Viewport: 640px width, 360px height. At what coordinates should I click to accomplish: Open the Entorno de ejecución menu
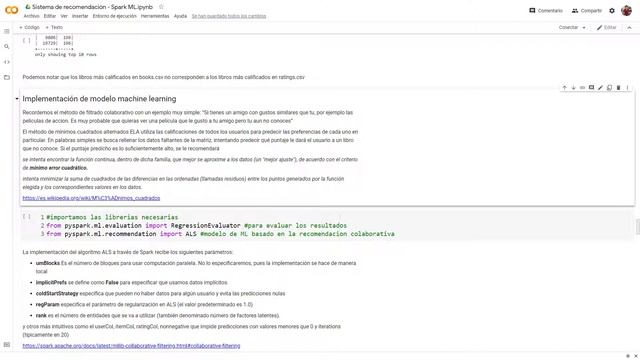pyautogui.click(x=115, y=16)
